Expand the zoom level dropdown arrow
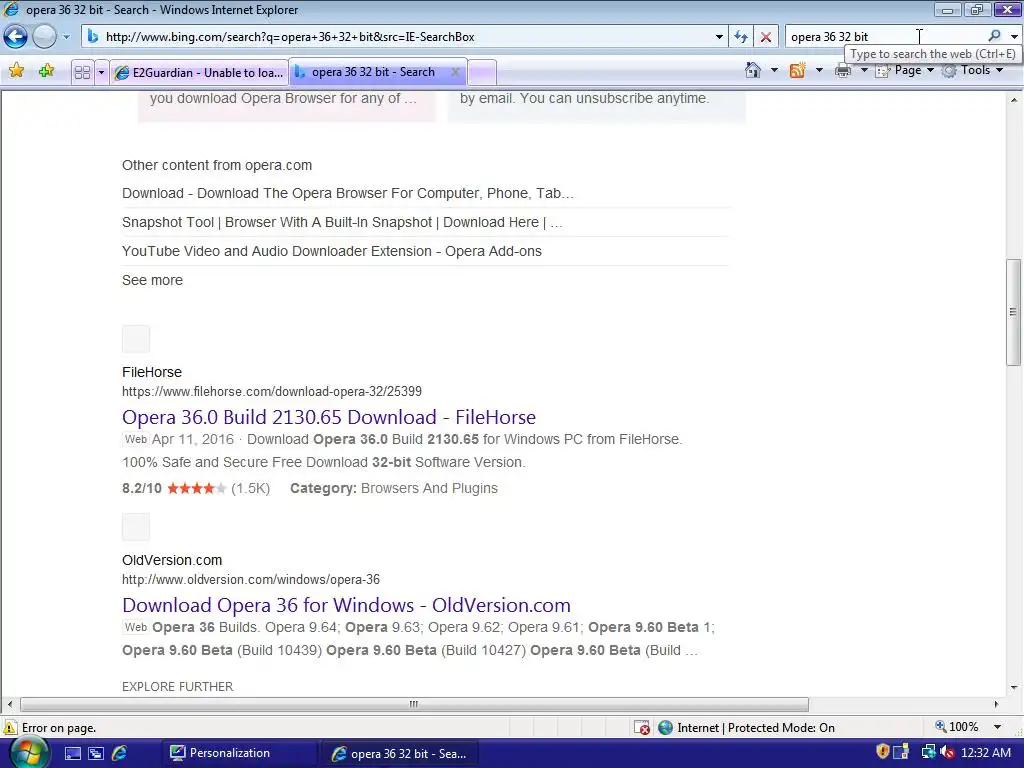1024x768 pixels. [998, 727]
